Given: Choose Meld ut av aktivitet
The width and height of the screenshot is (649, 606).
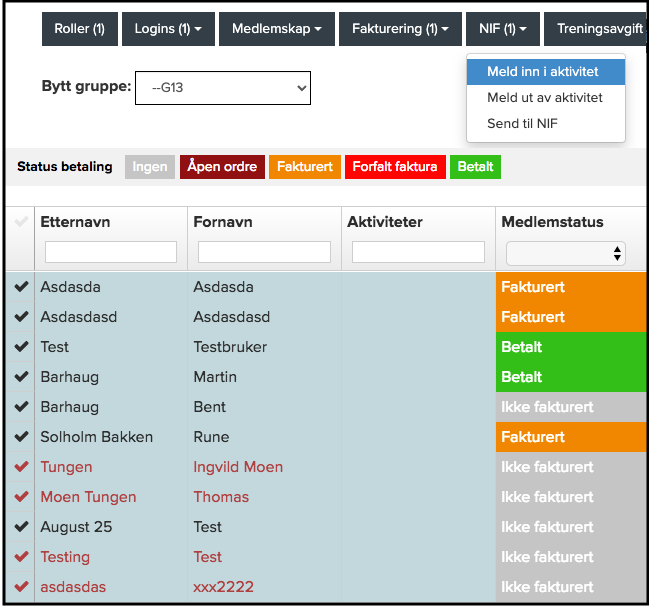Looking at the screenshot, I should [x=545, y=98].
